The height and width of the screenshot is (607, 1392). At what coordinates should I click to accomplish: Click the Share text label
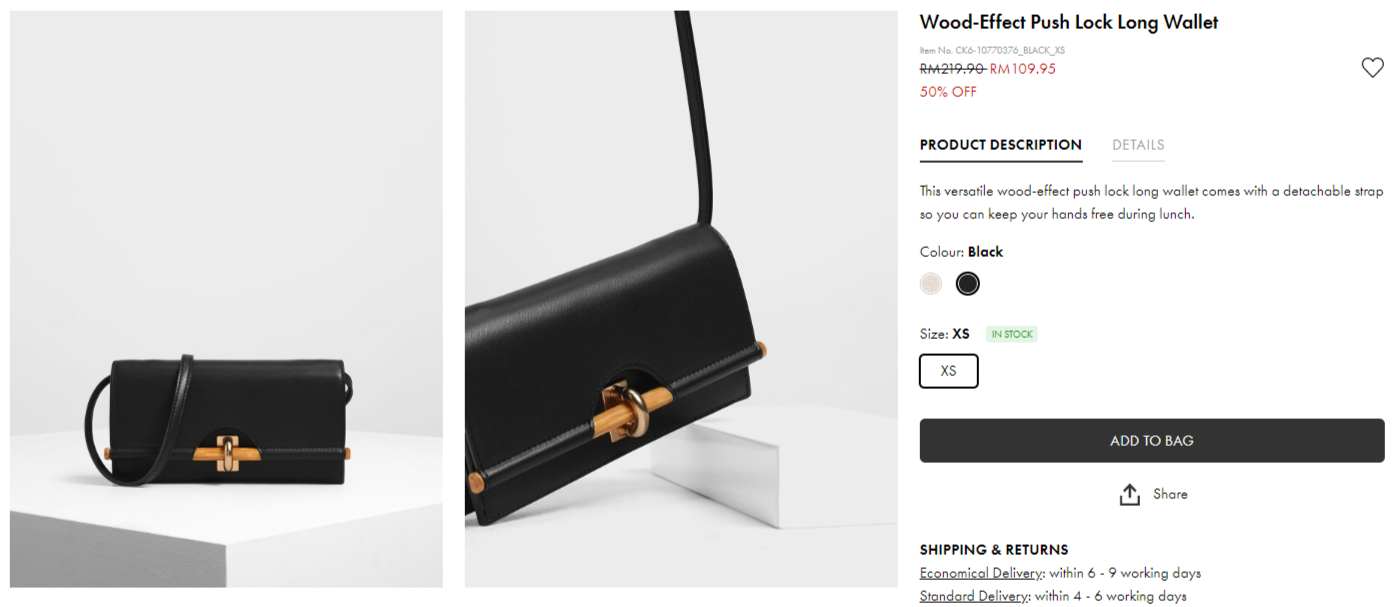tap(1170, 494)
